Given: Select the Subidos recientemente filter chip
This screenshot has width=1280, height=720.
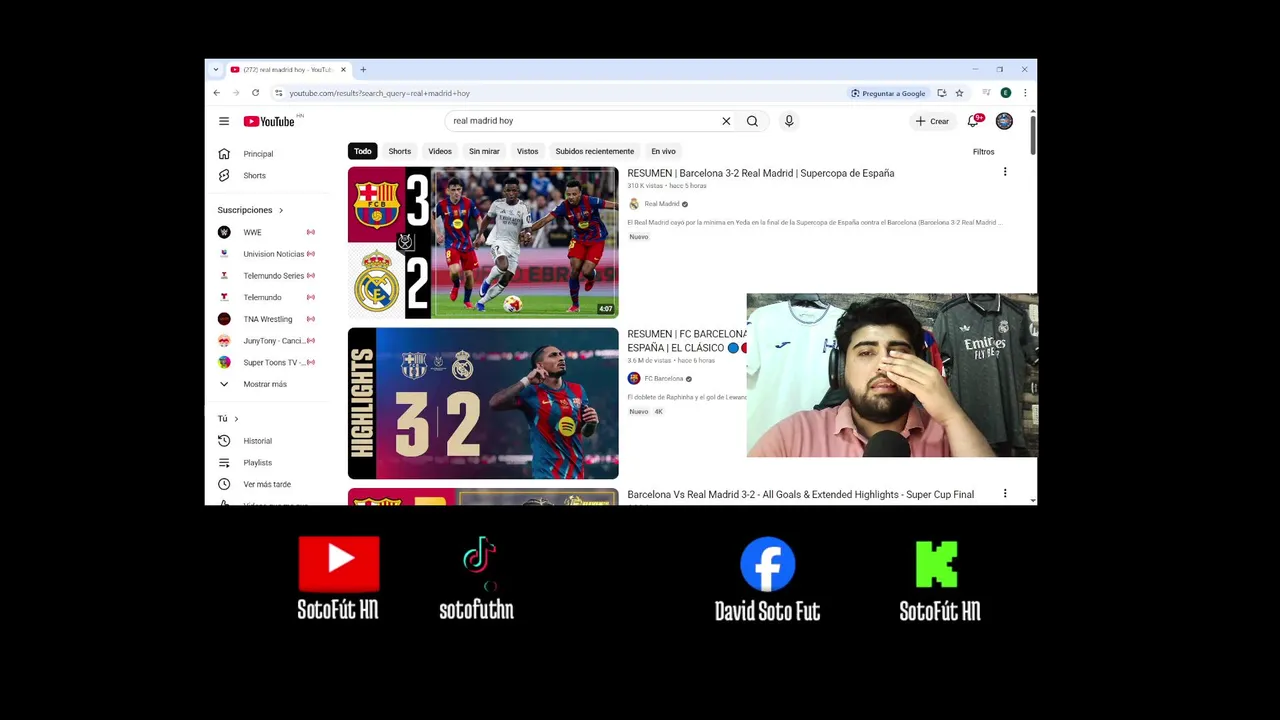Looking at the screenshot, I should point(595,151).
